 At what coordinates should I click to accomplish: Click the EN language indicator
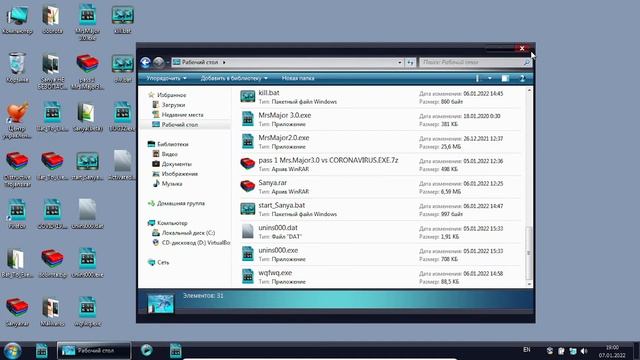pyautogui.click(x=527, y=350)
